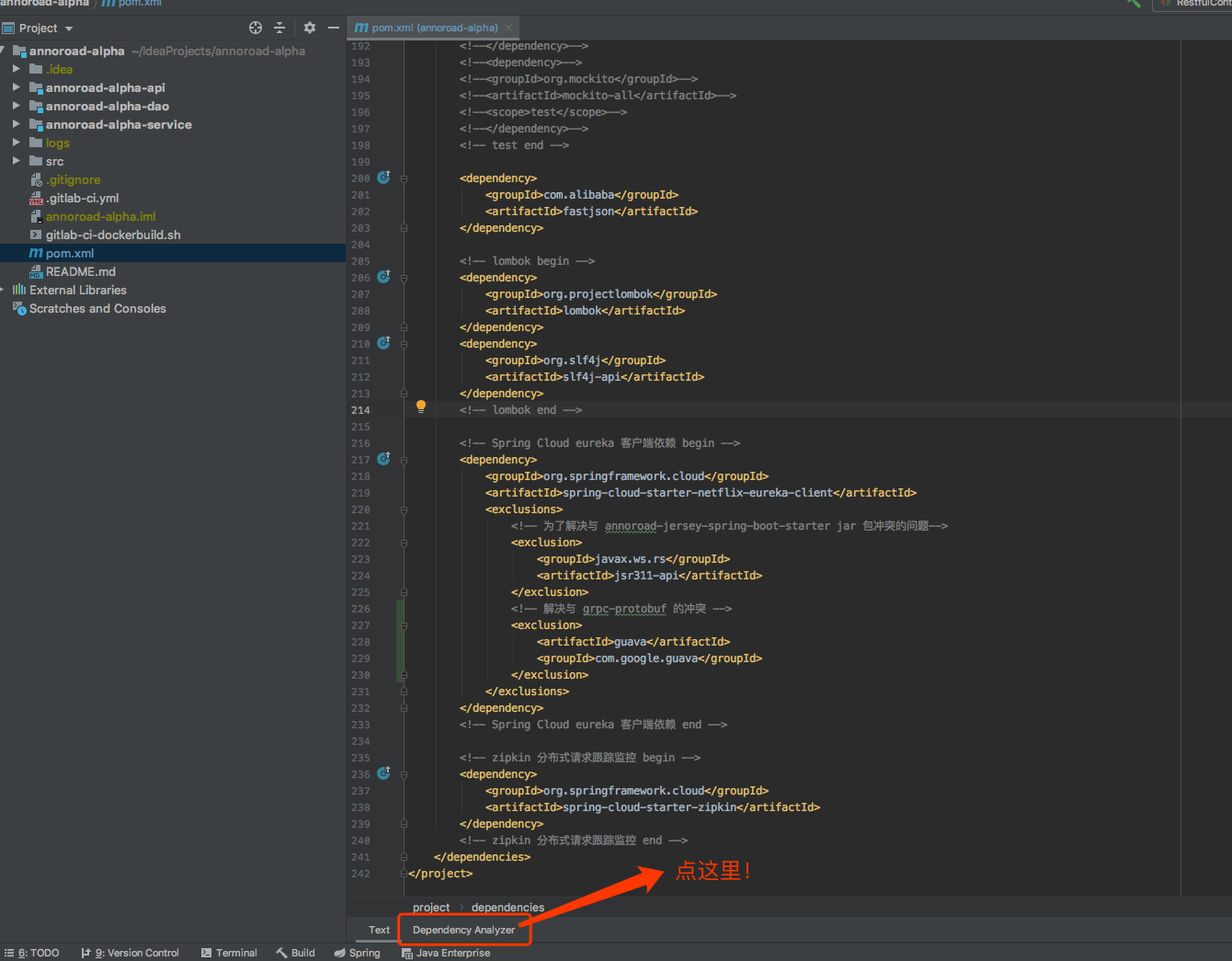Open the Build tool window
Viewport: 1232px width, 961px height.
point(295,953)
